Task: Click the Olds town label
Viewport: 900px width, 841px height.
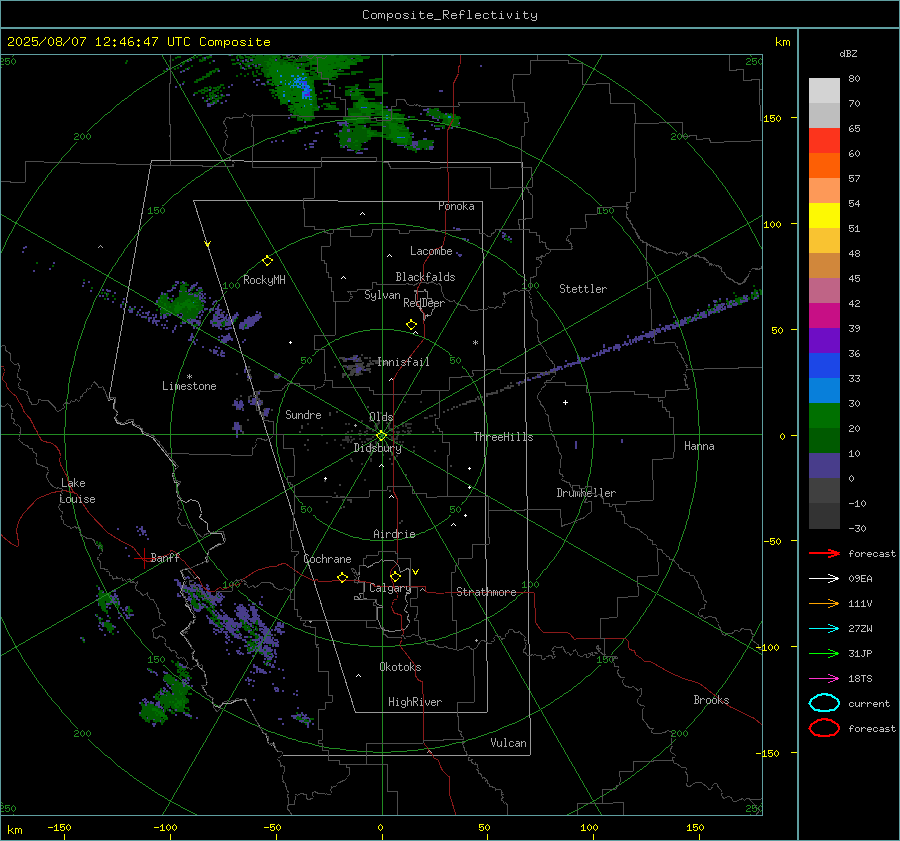Action: click(381, 417)
